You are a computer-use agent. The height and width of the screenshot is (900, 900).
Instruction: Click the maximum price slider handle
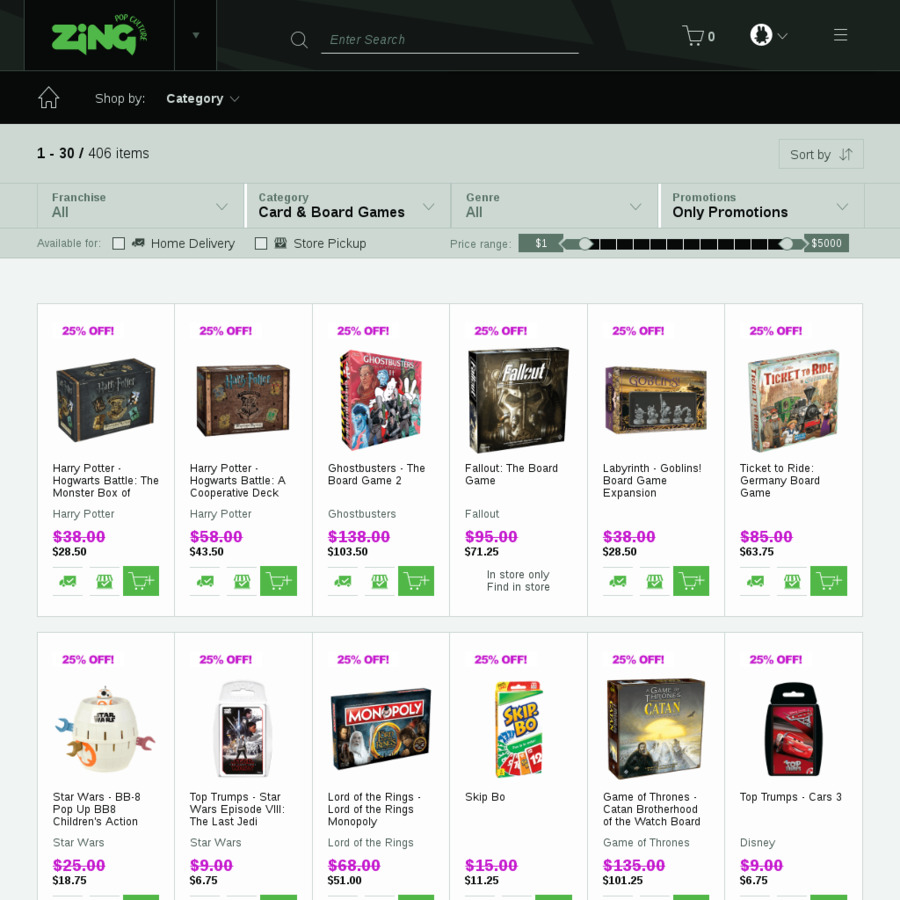786,244
